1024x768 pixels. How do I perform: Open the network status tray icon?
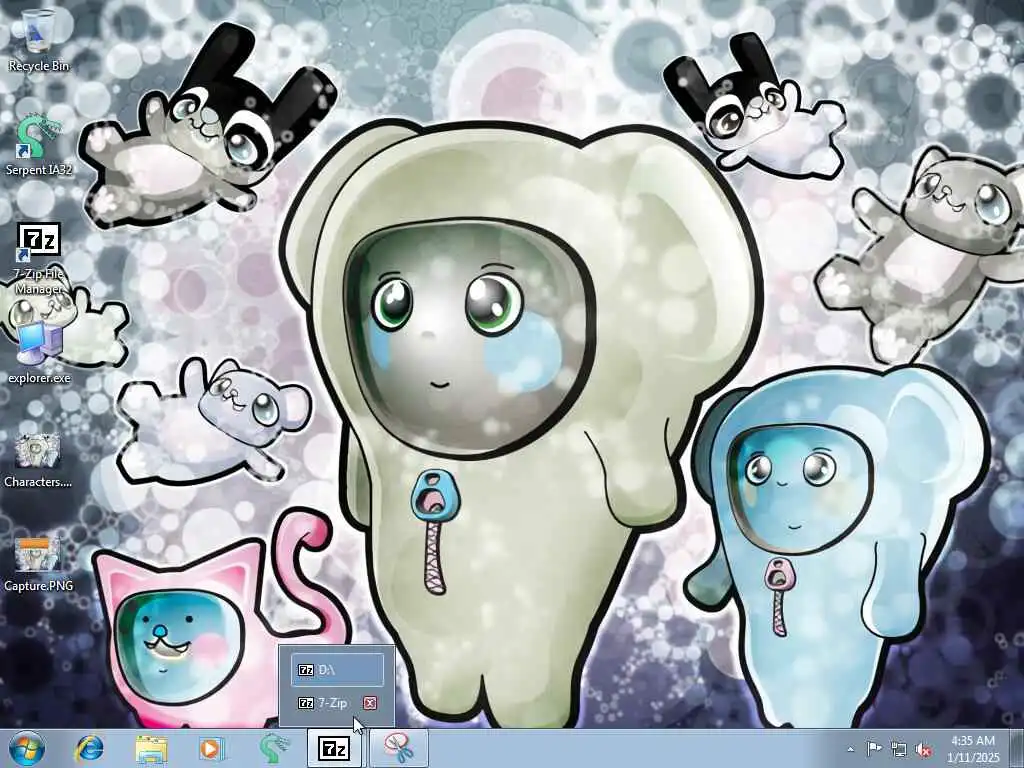[x=899, y=749]
